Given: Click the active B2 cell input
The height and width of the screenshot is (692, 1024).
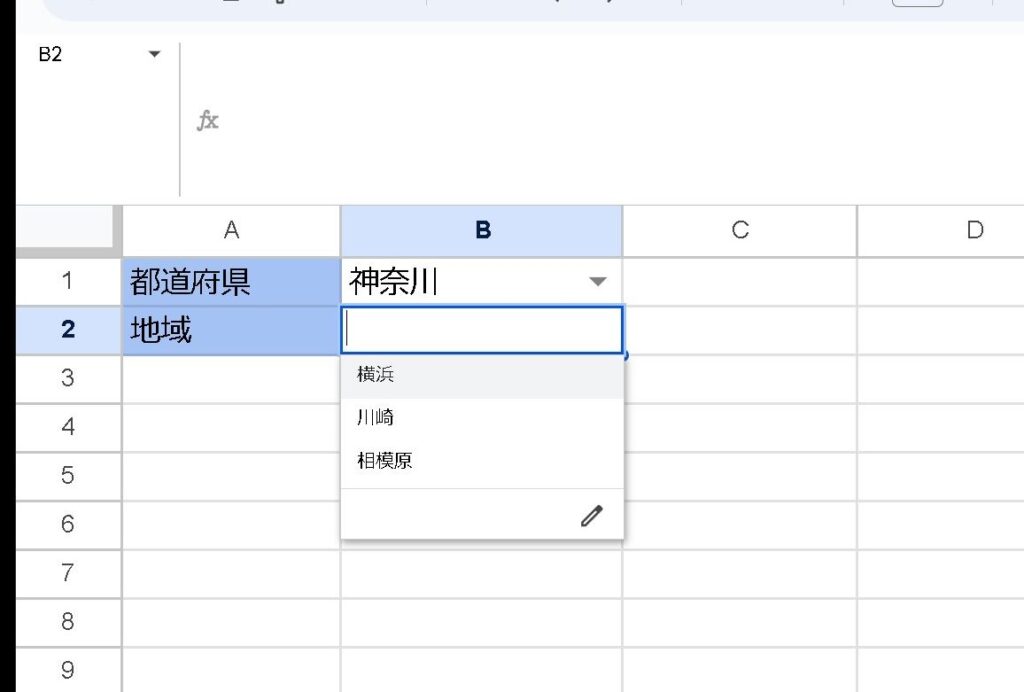Looking at the screenshot, I should point(482,330).
